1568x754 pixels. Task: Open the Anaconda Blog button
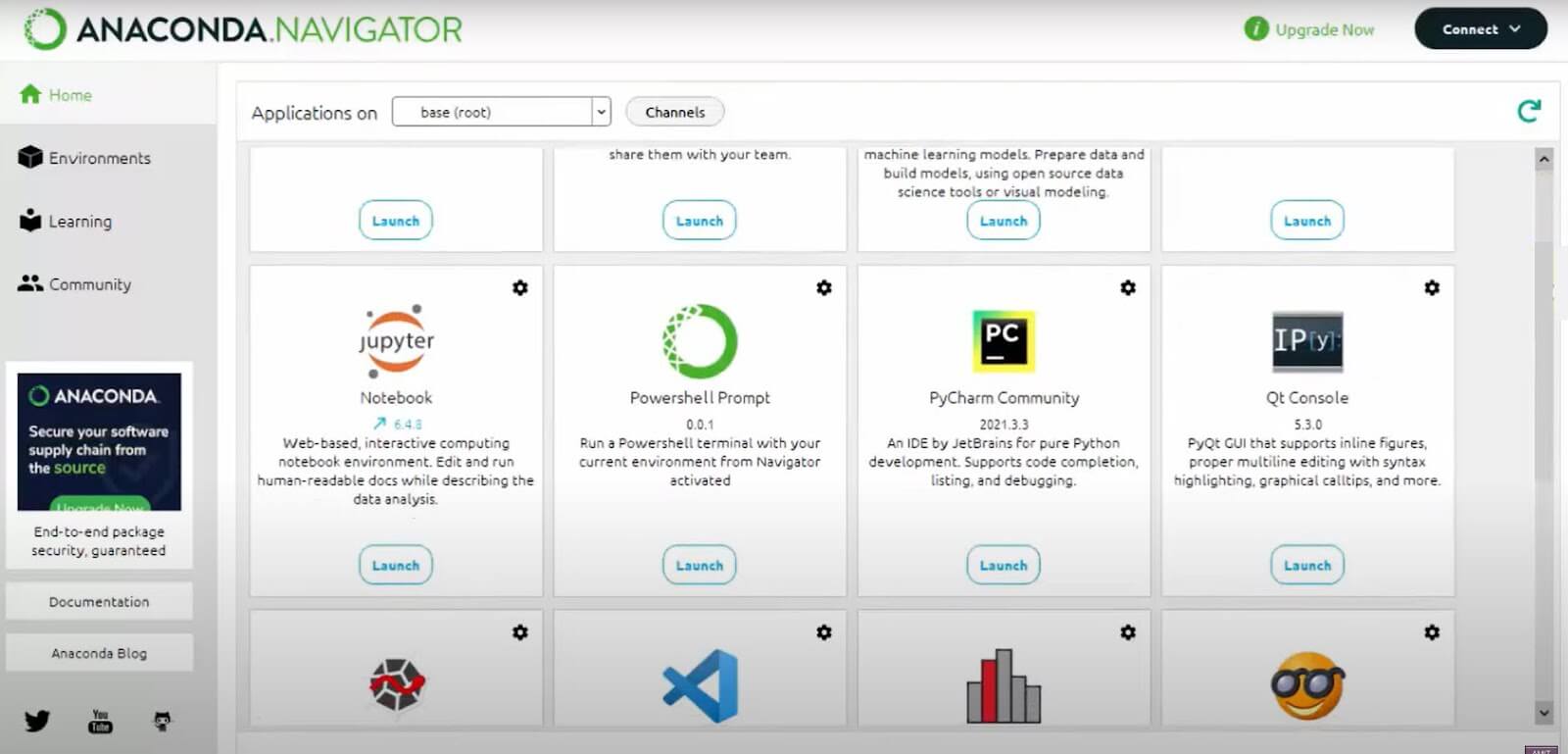(99, 653)
